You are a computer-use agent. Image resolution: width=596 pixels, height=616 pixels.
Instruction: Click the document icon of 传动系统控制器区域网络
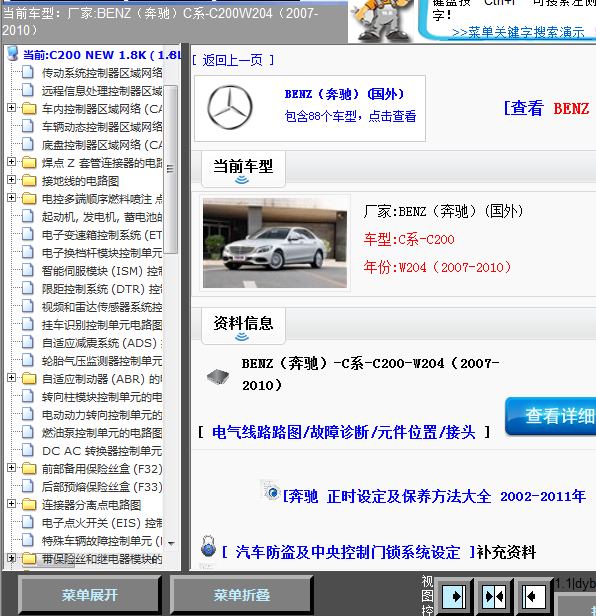pyautogui.click(x=28, y=72)
